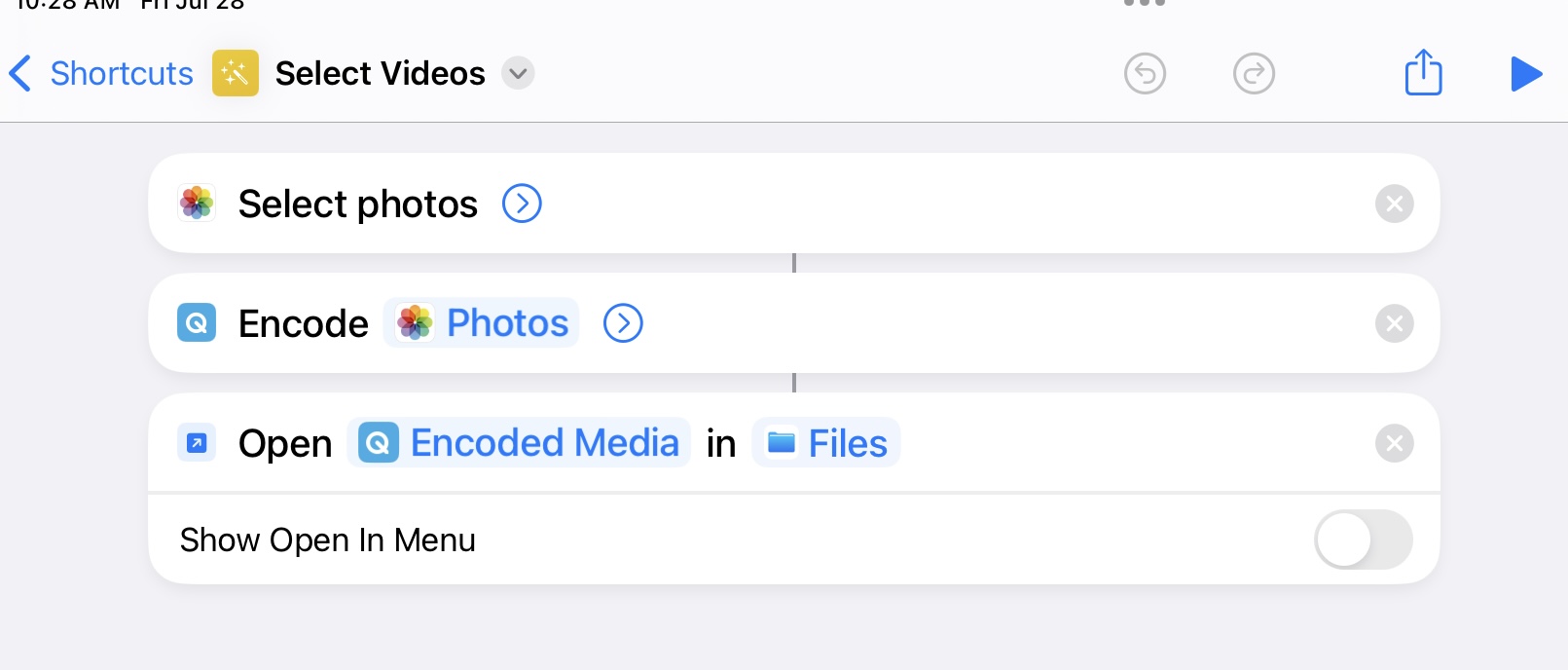
Task: Remove the Select photos action
Action: click(1394, 204)
